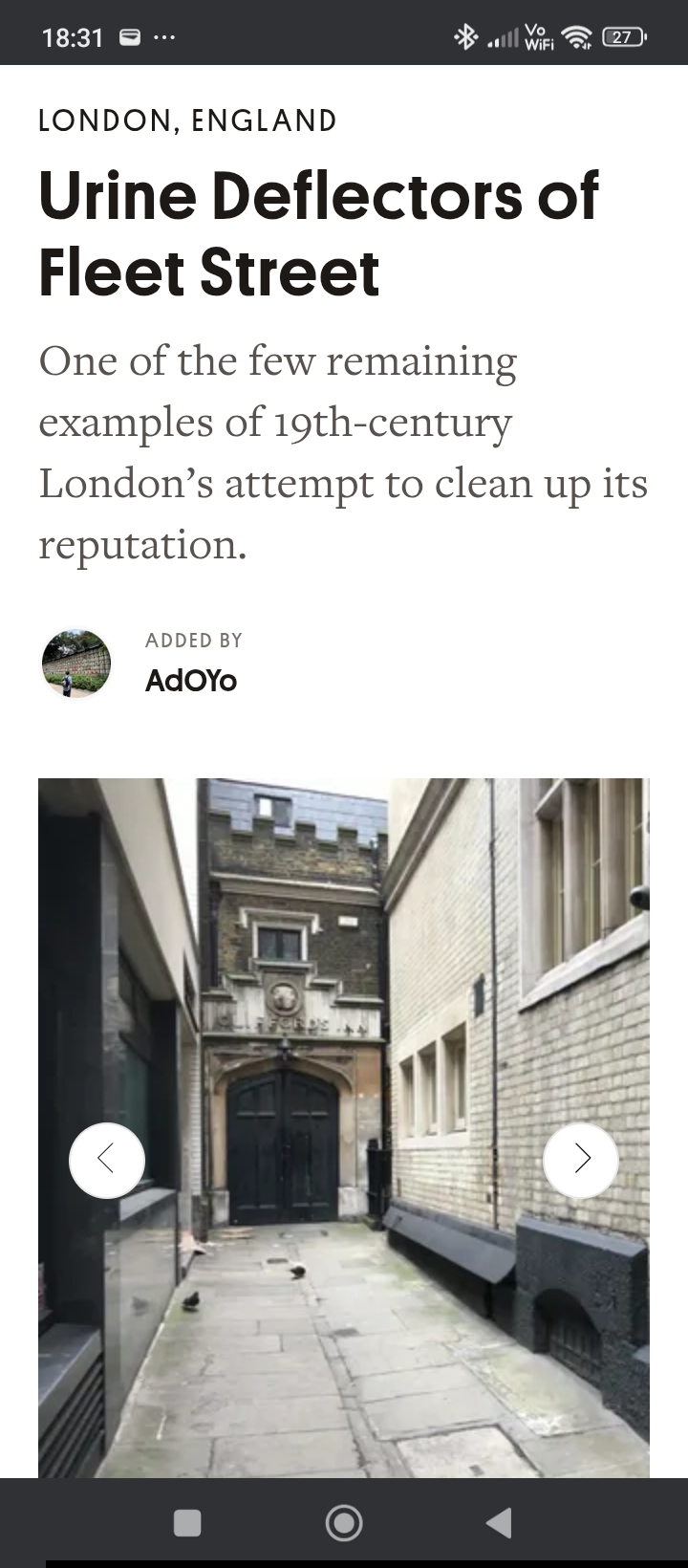Tap the Android home circle button
688x1568 pixels.
pos(344,1522)
